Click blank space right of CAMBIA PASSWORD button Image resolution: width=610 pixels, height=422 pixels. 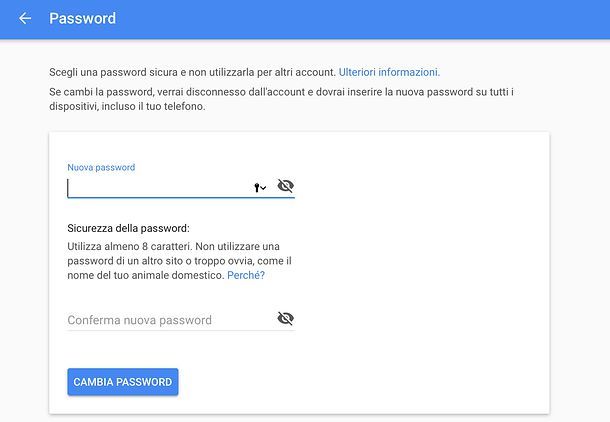point(360,382)
